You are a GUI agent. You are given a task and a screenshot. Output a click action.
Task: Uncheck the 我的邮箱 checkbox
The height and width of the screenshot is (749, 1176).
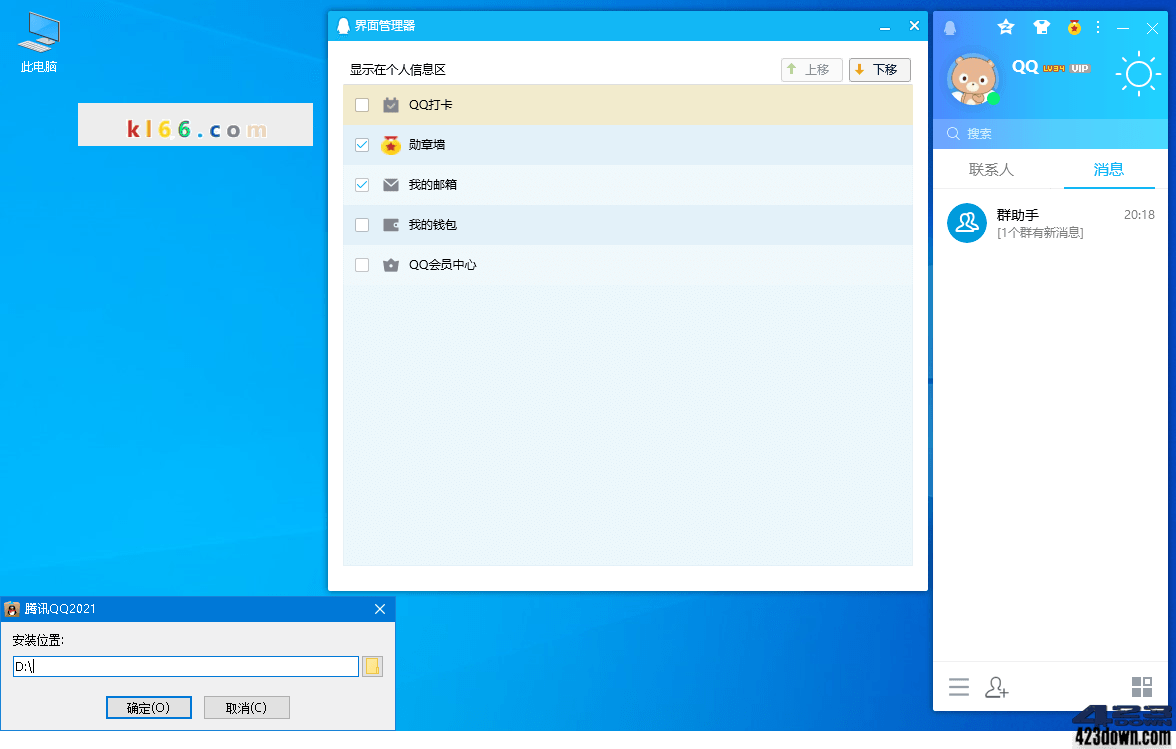(362, 184)
